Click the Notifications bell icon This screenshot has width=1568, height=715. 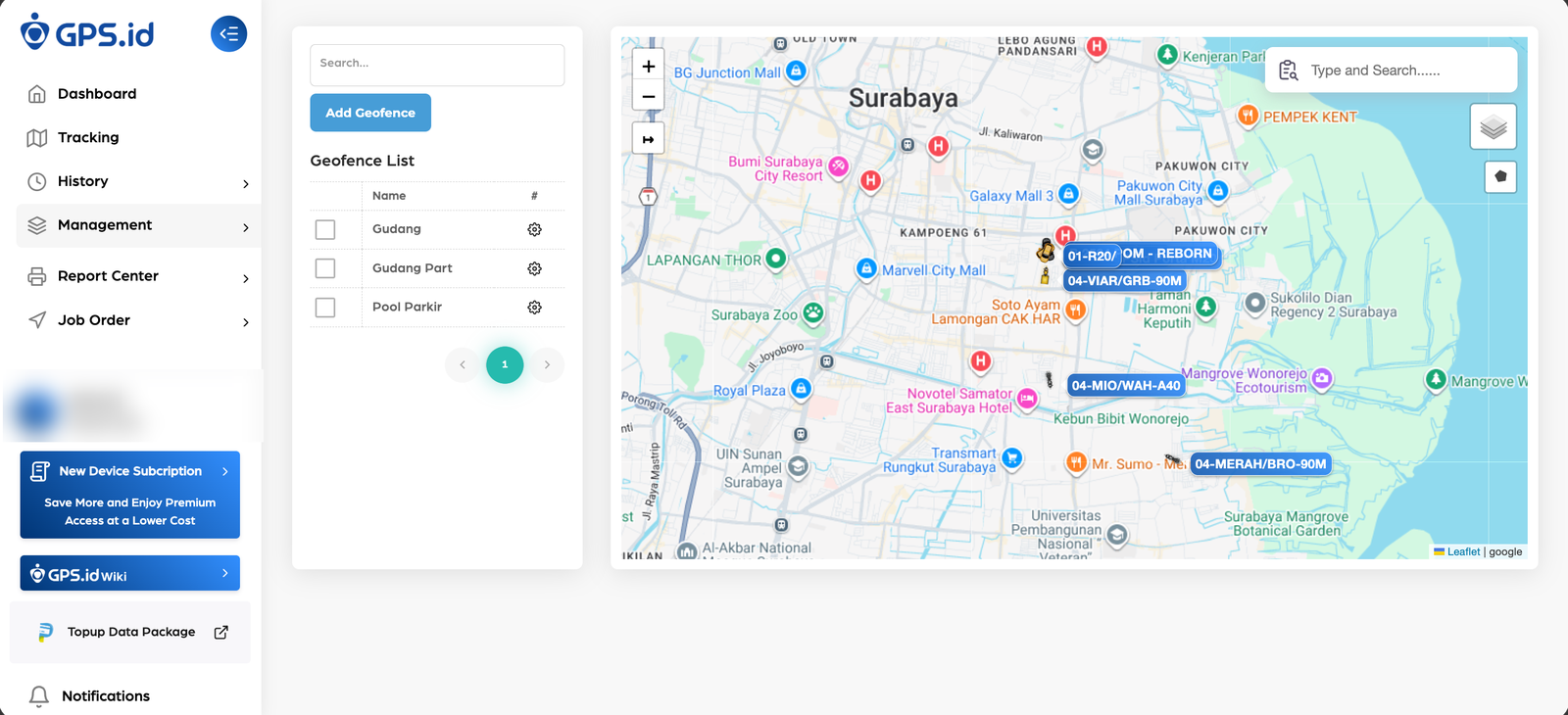(x=39, y=696)
